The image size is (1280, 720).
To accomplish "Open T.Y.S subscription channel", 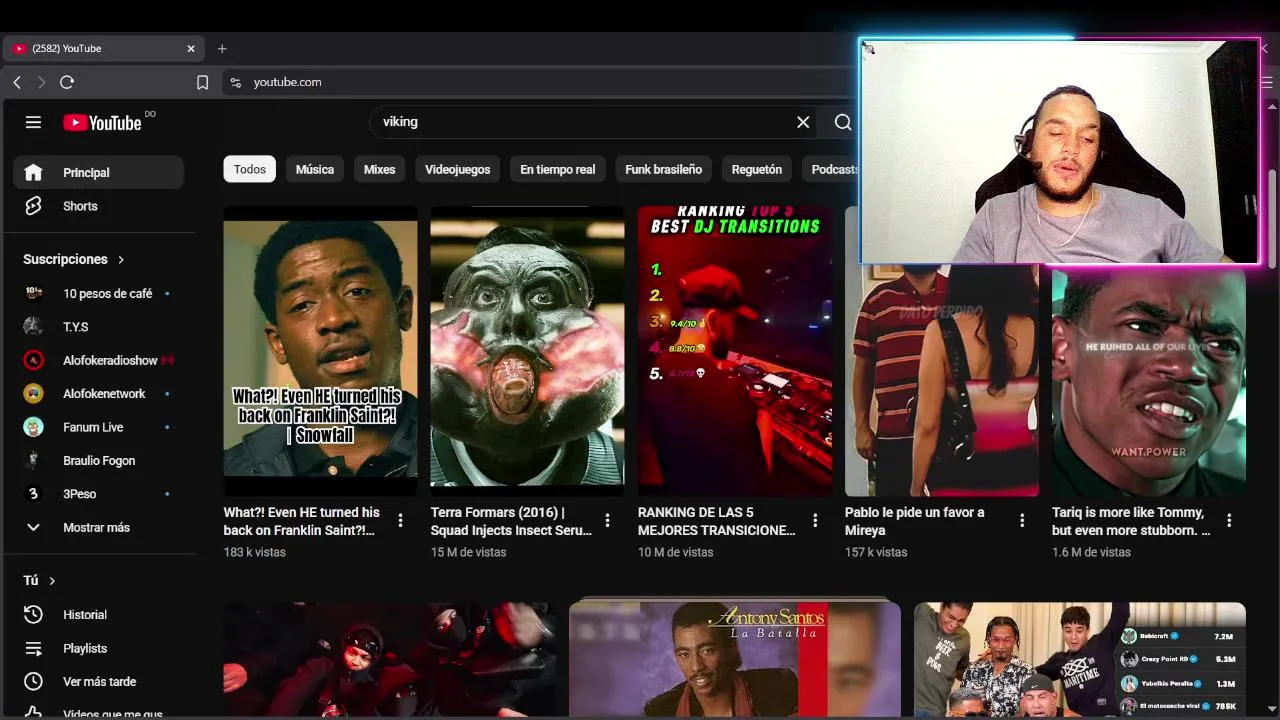I will pyautogui.click(x=98, y=327).
